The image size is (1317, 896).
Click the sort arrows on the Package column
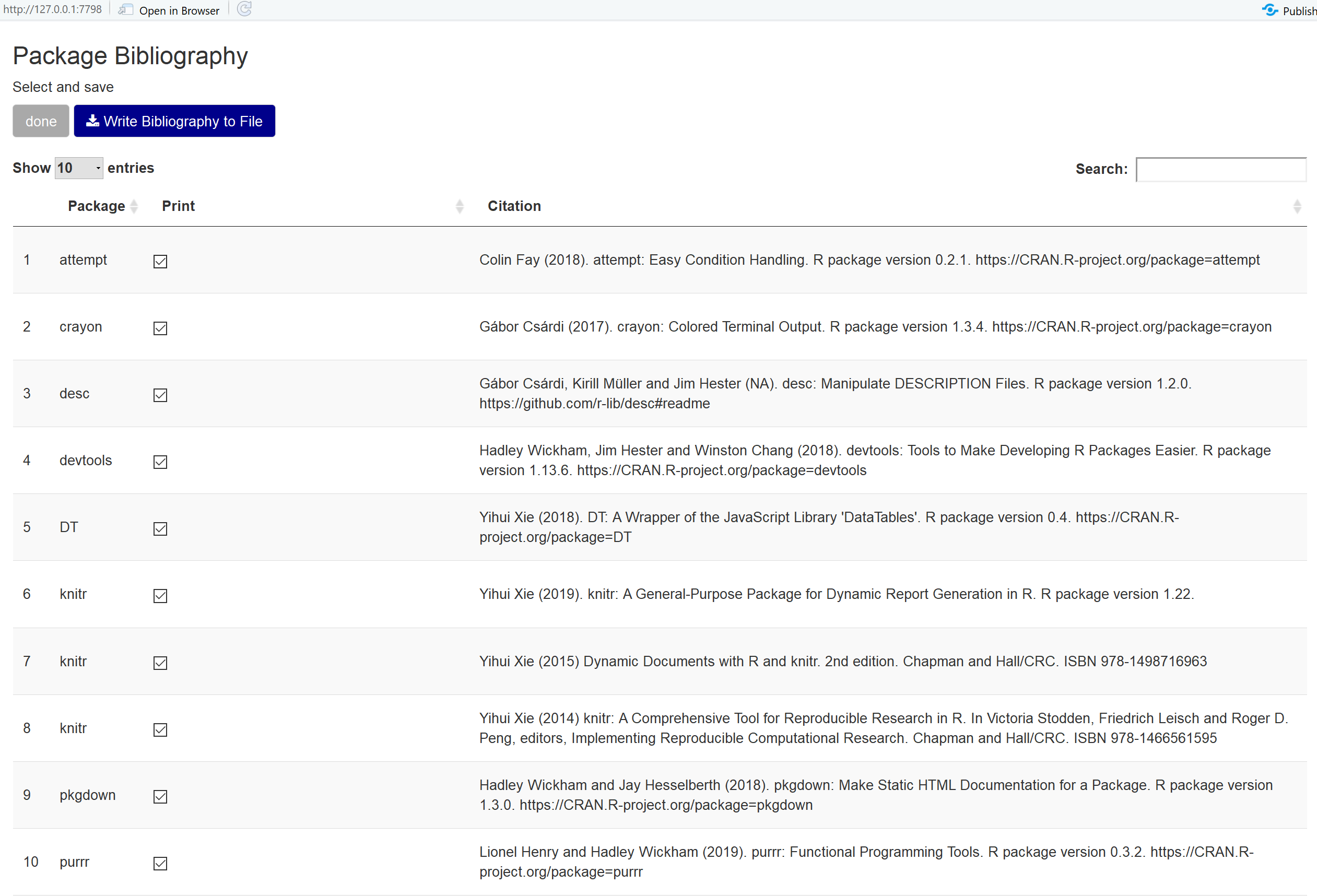[134, 206]
